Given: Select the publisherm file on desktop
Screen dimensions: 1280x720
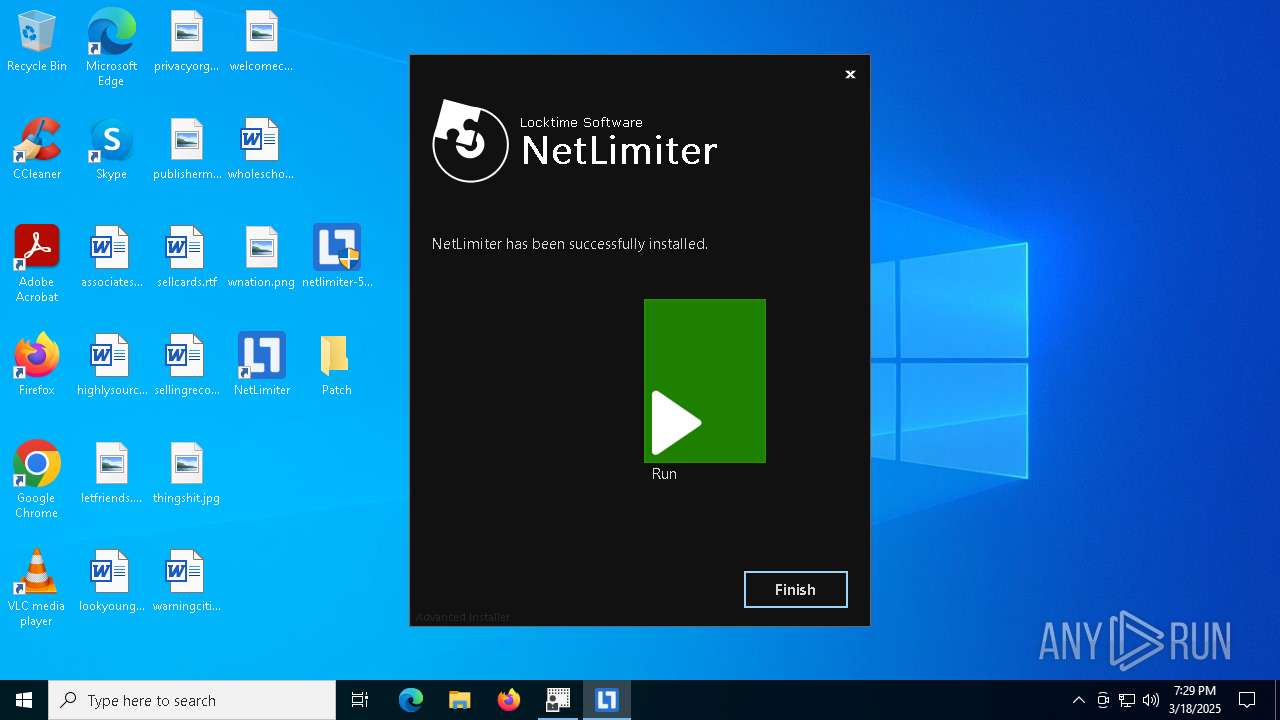Looking at the screenshot, I should [x=186, y=150].
